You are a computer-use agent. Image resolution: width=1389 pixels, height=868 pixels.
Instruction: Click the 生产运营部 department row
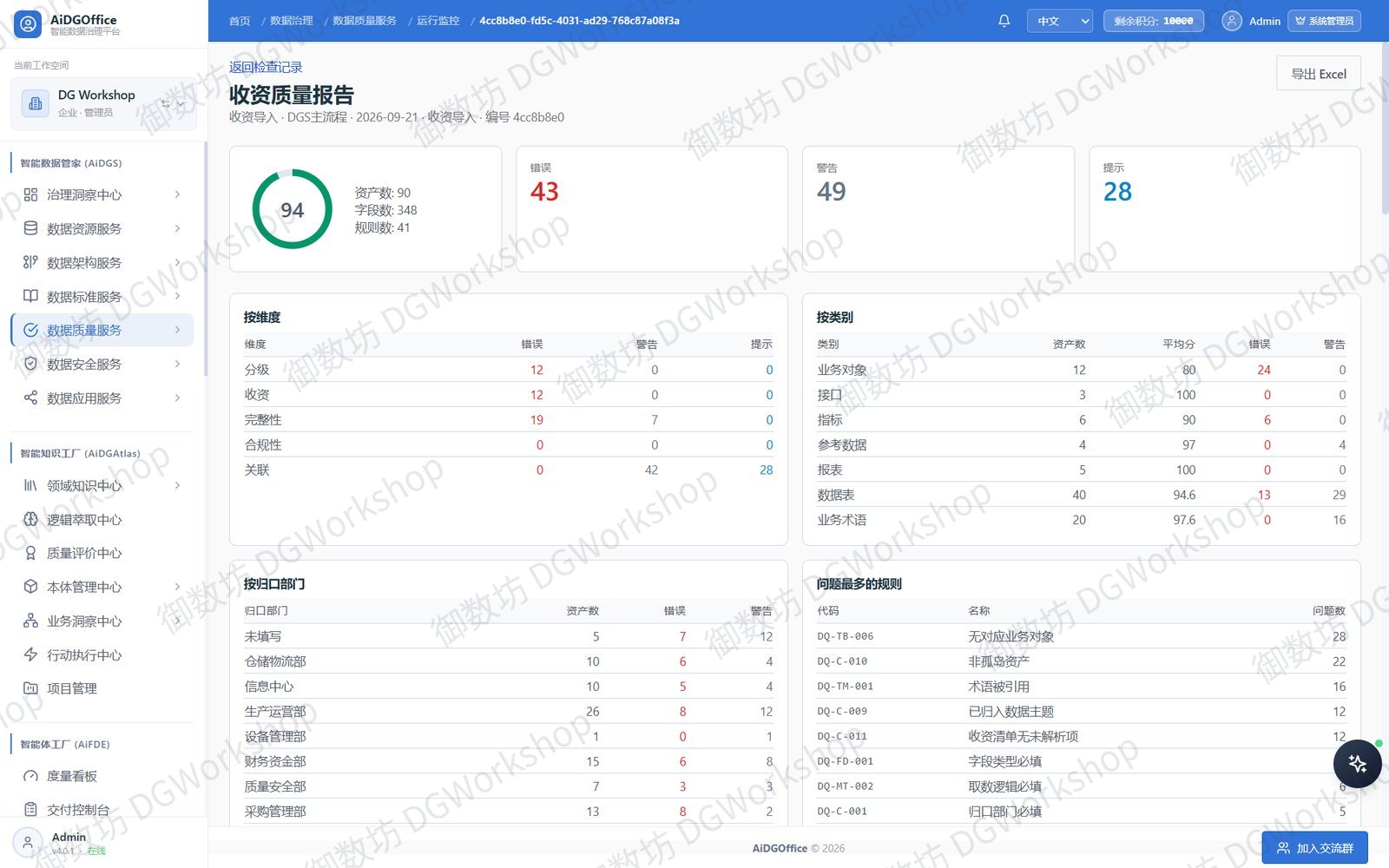[509, 712]
